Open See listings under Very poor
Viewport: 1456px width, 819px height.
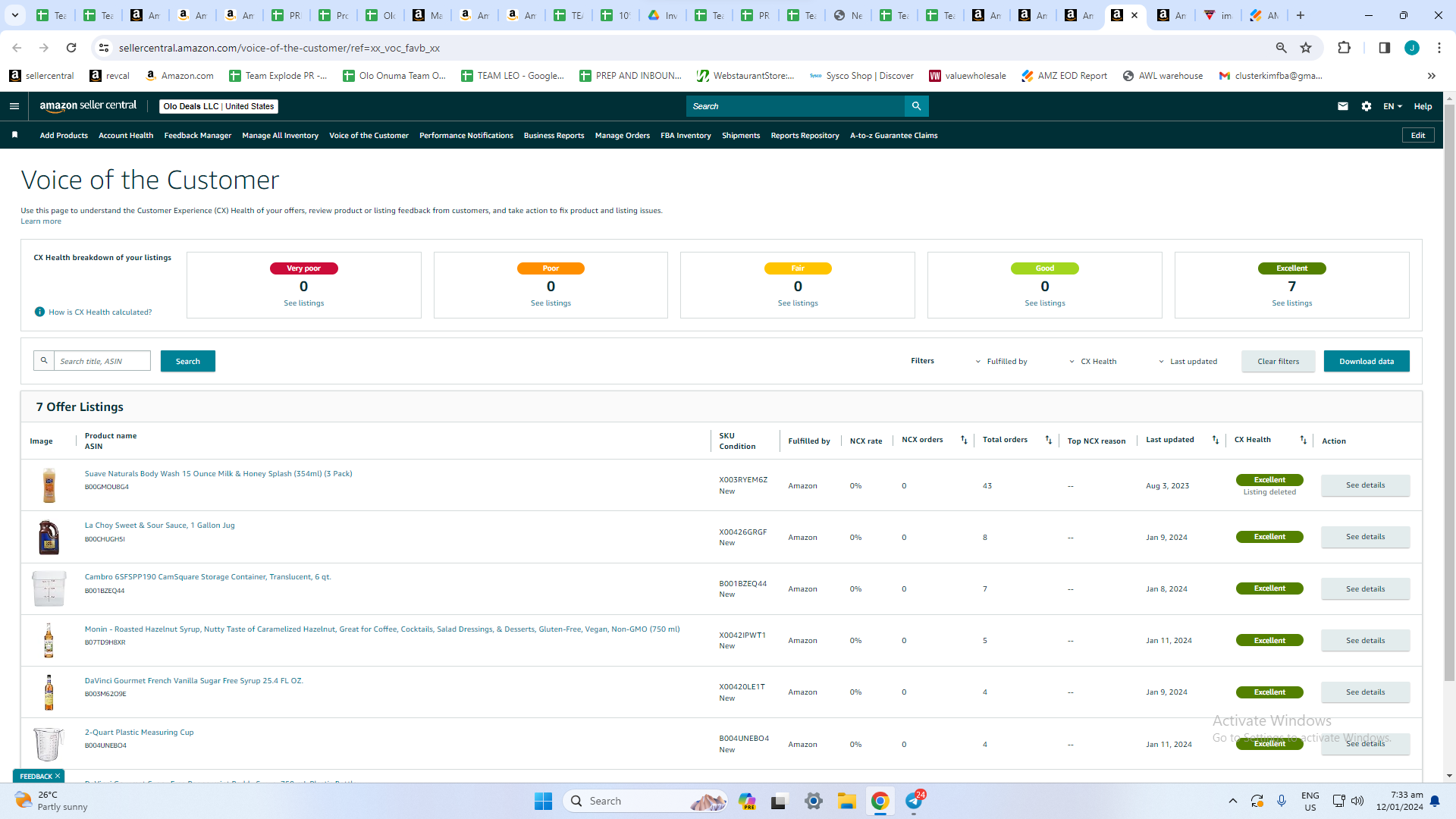[x=303, y=303]
